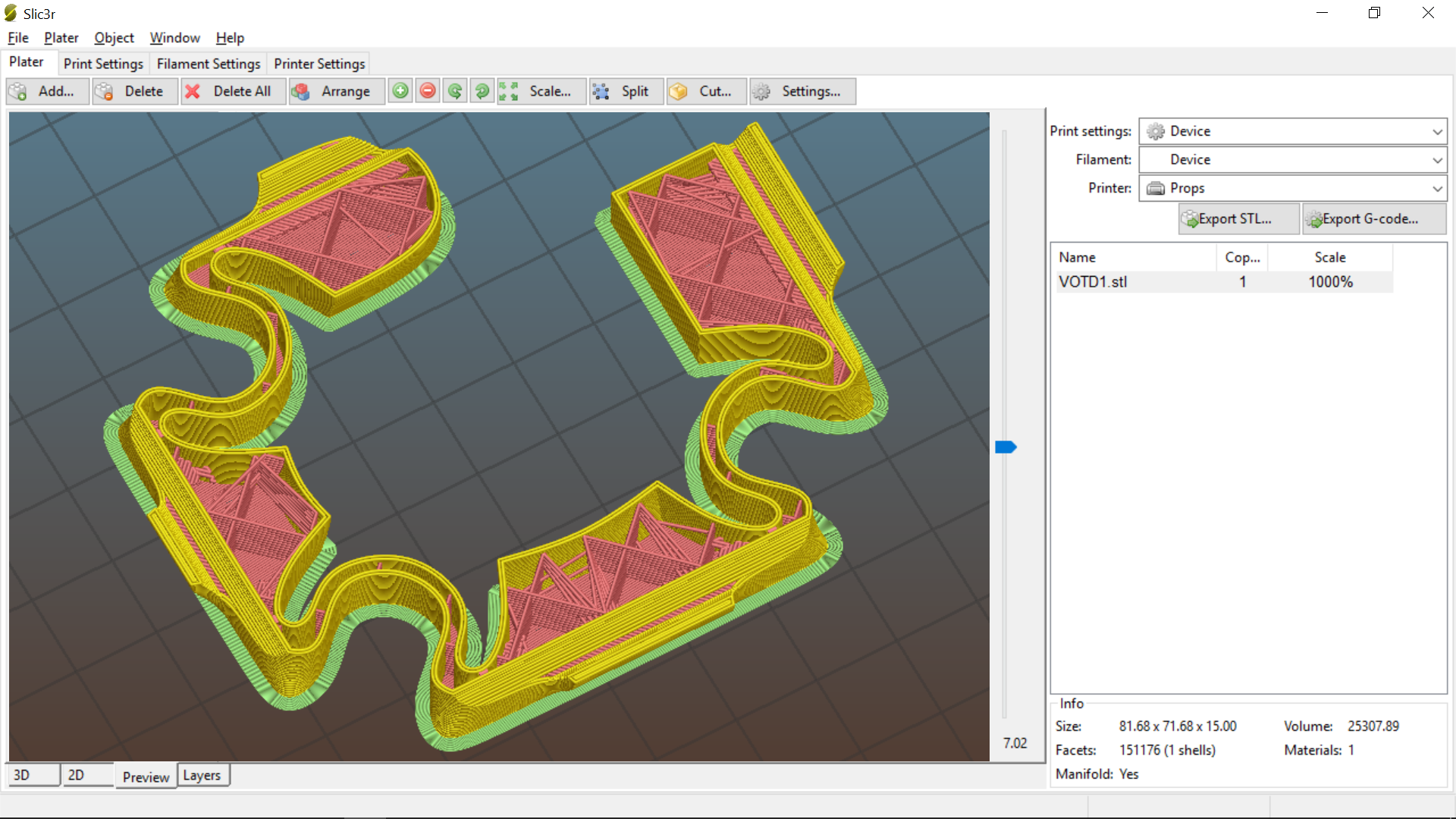This screenshot has height=819, width=1456.
Task: Split the object with Split tool
Action: pyautogui.click(x=626, y=91)
